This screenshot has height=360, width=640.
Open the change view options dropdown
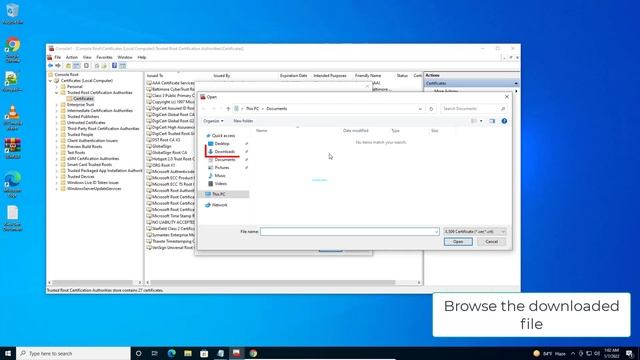point(481,121)
